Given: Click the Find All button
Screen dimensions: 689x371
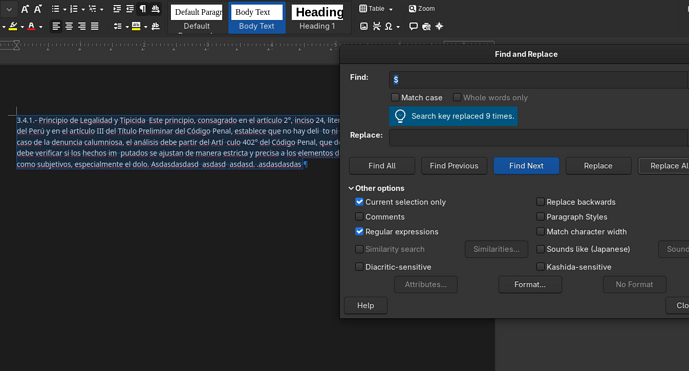Looking at the screenshot, I should click(382, 166).
